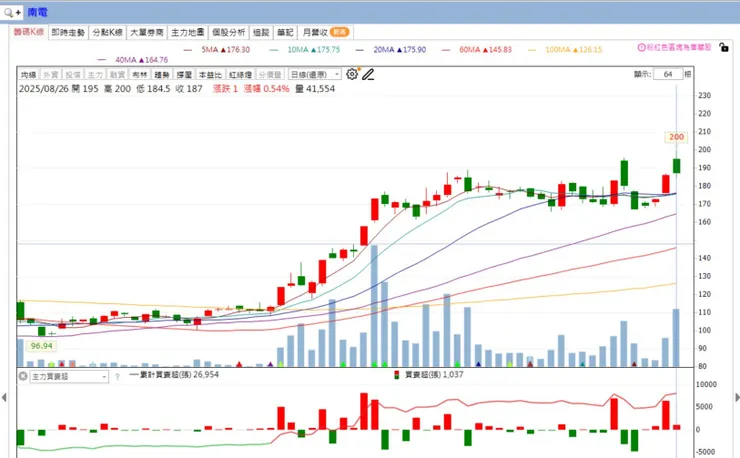Click the 96.94 low price label

42,346
